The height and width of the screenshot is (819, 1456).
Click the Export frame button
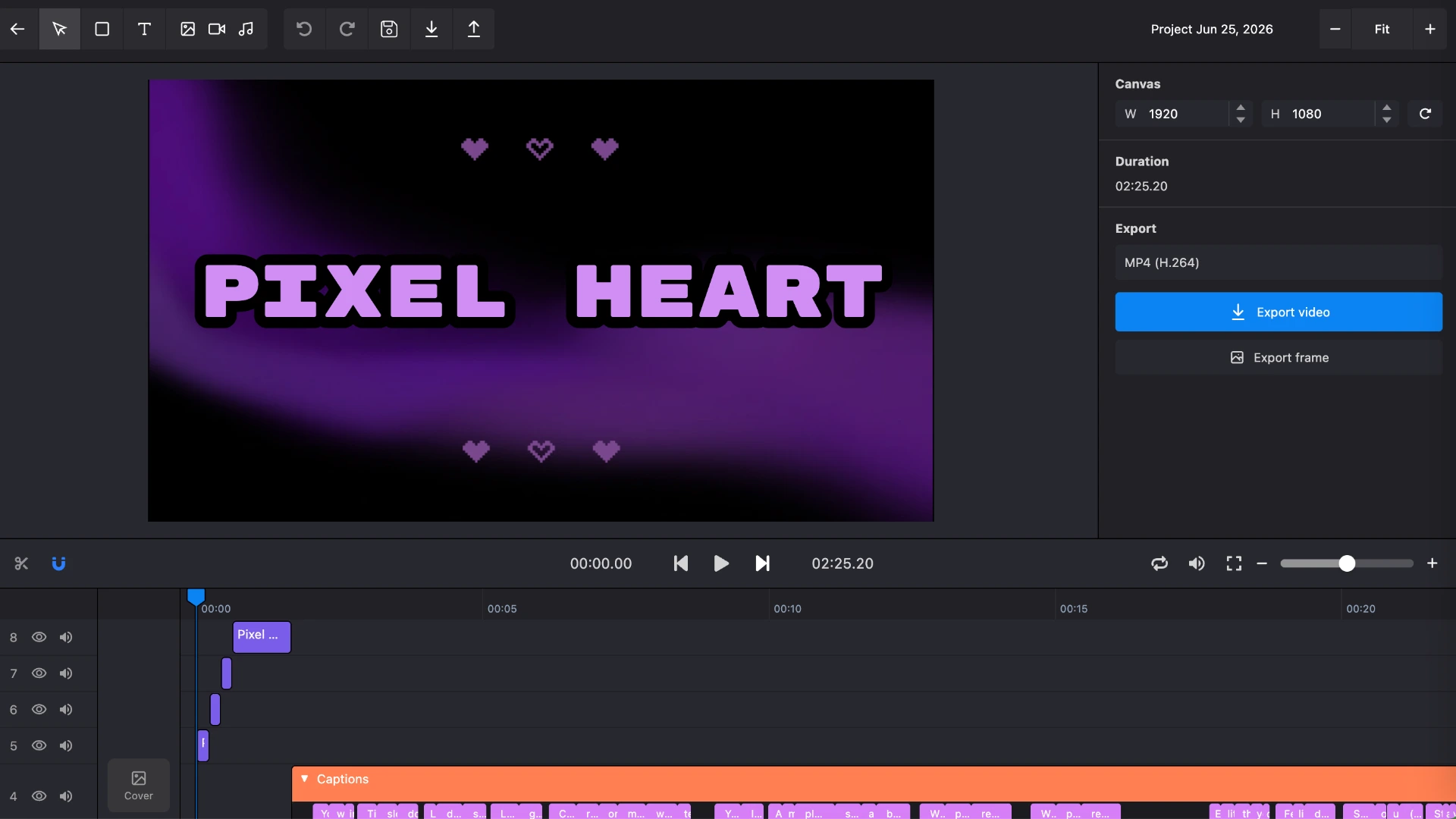click(x=1279, y=357)
